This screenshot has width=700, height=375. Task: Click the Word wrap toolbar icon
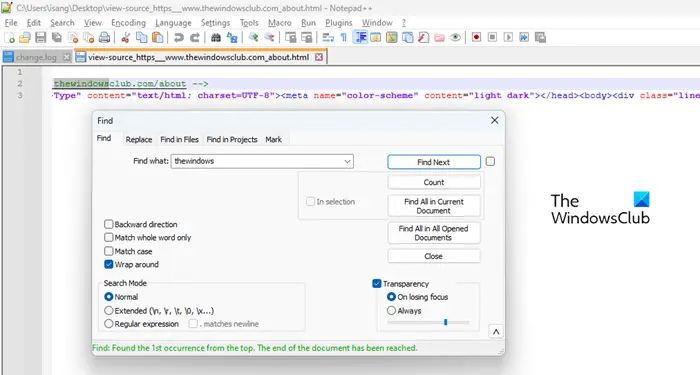pos(328,38)
